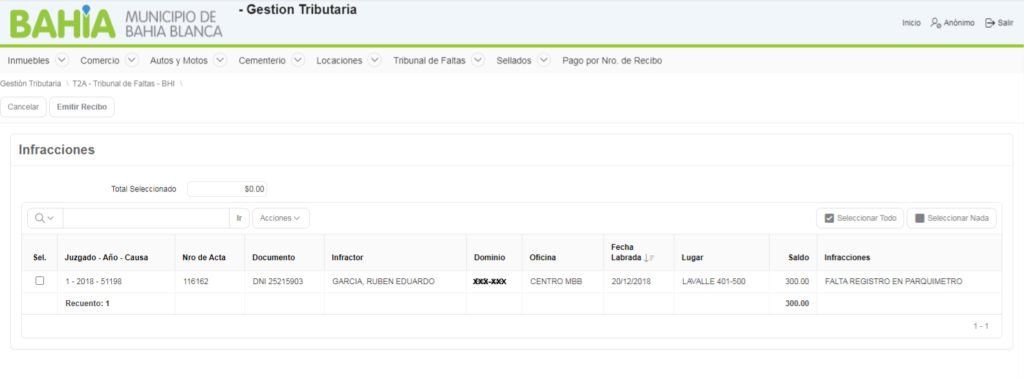Click the 1 - 2018 - 51198 cell
Image resolution: width=1024 pixels, height=378 pixels.
pos(93,281)
